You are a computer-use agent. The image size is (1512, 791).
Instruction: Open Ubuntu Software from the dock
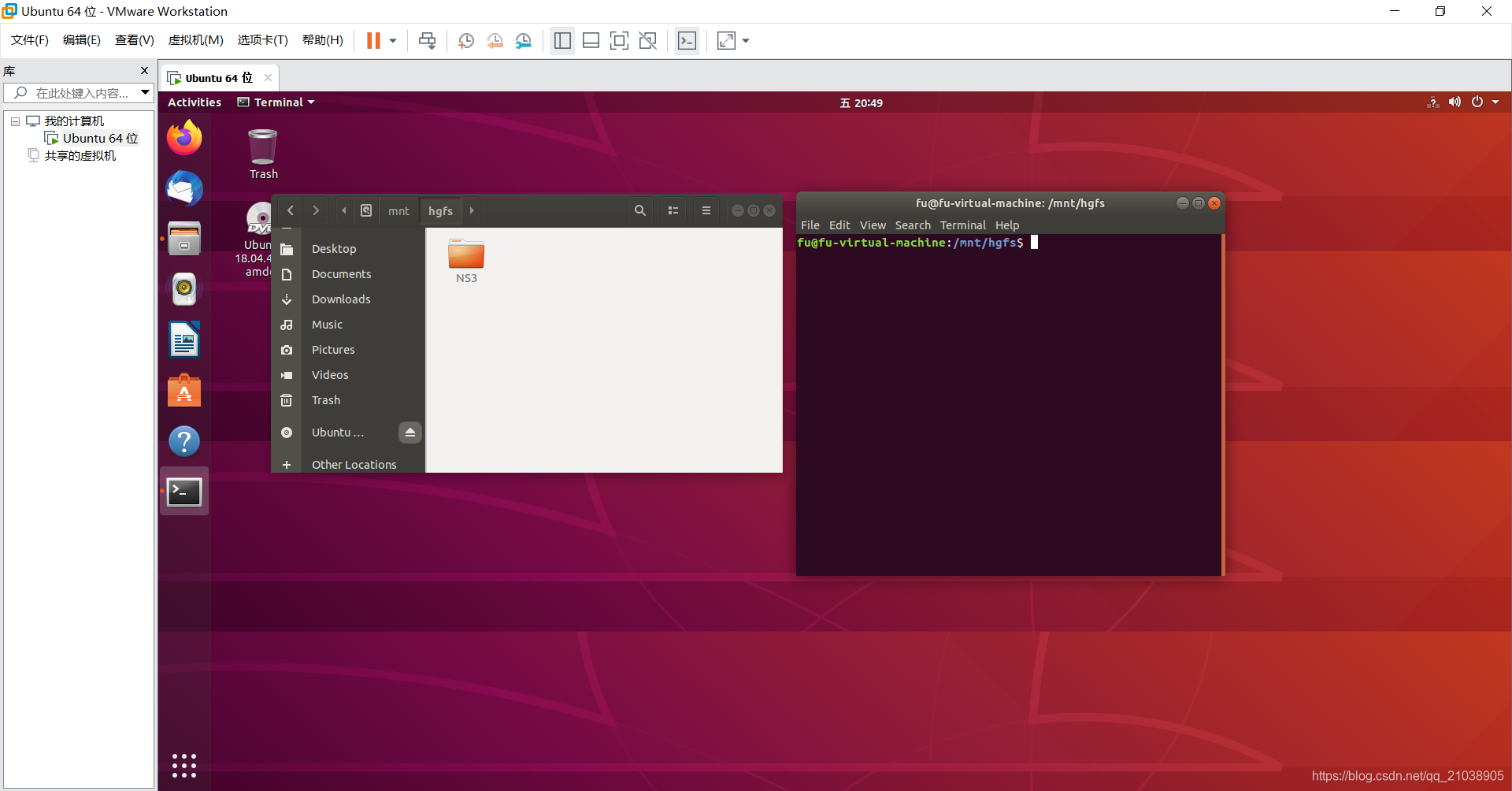point(184,390)
